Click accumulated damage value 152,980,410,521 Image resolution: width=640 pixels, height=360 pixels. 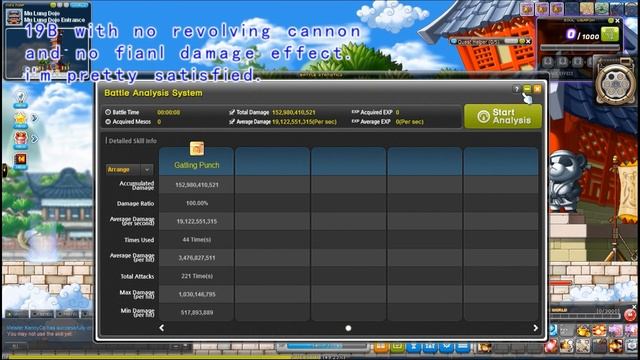pyautogui.click(x=197, y=185)
